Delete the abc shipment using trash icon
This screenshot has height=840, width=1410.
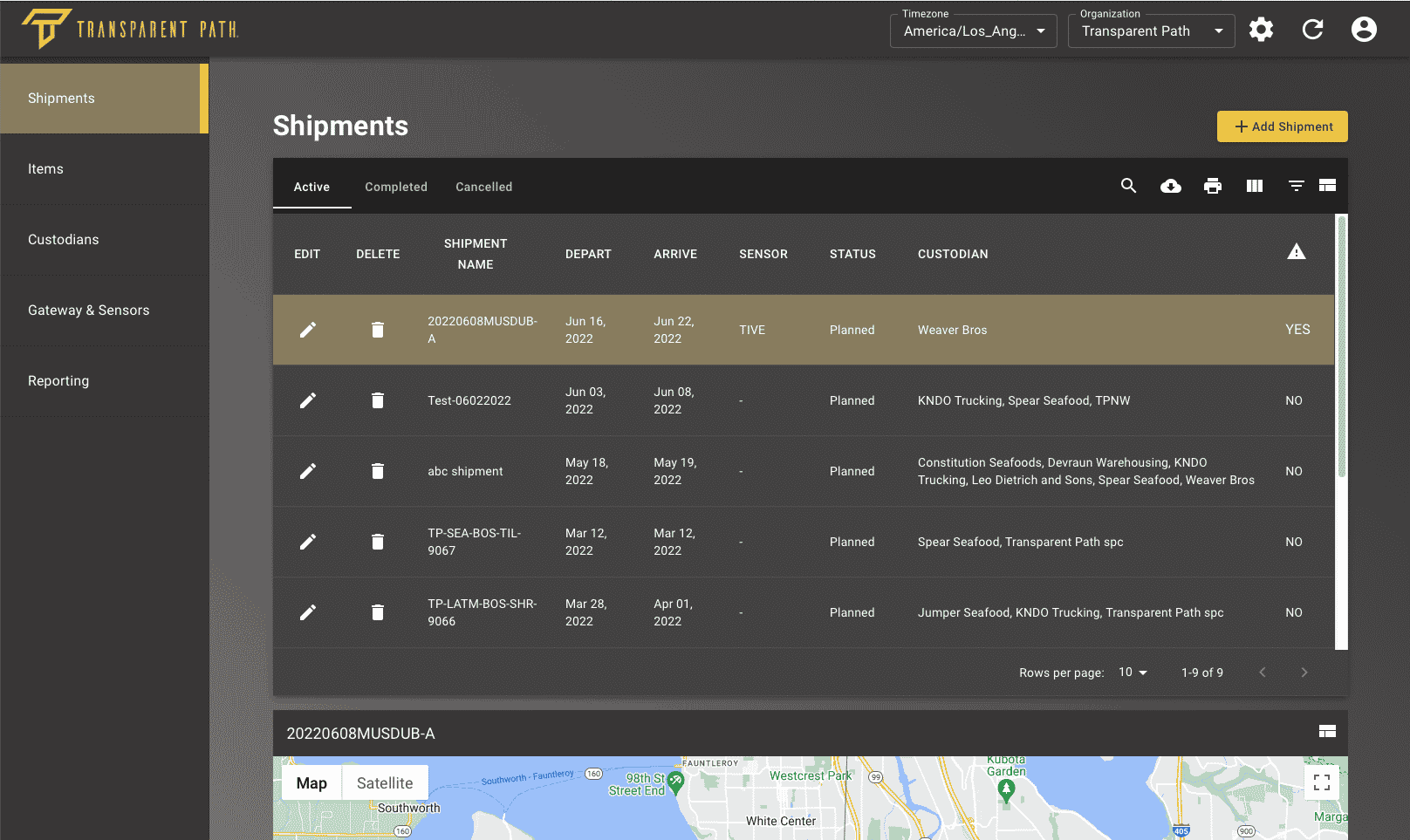tap(378, 471)
